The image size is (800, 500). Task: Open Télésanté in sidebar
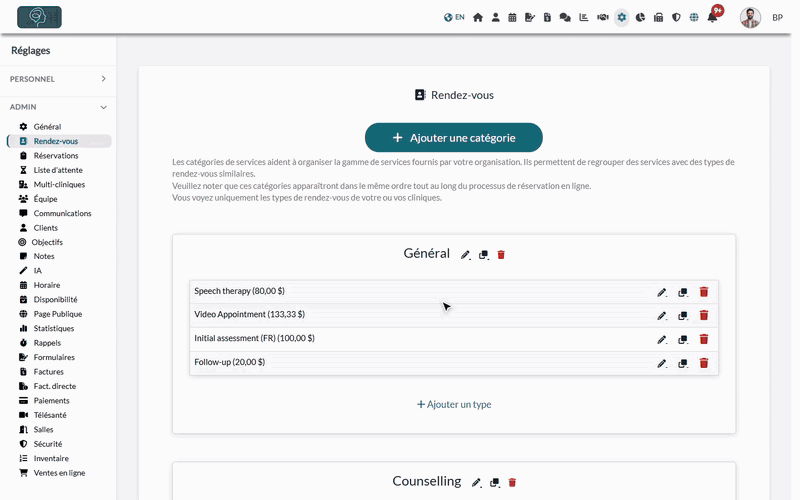50,415
